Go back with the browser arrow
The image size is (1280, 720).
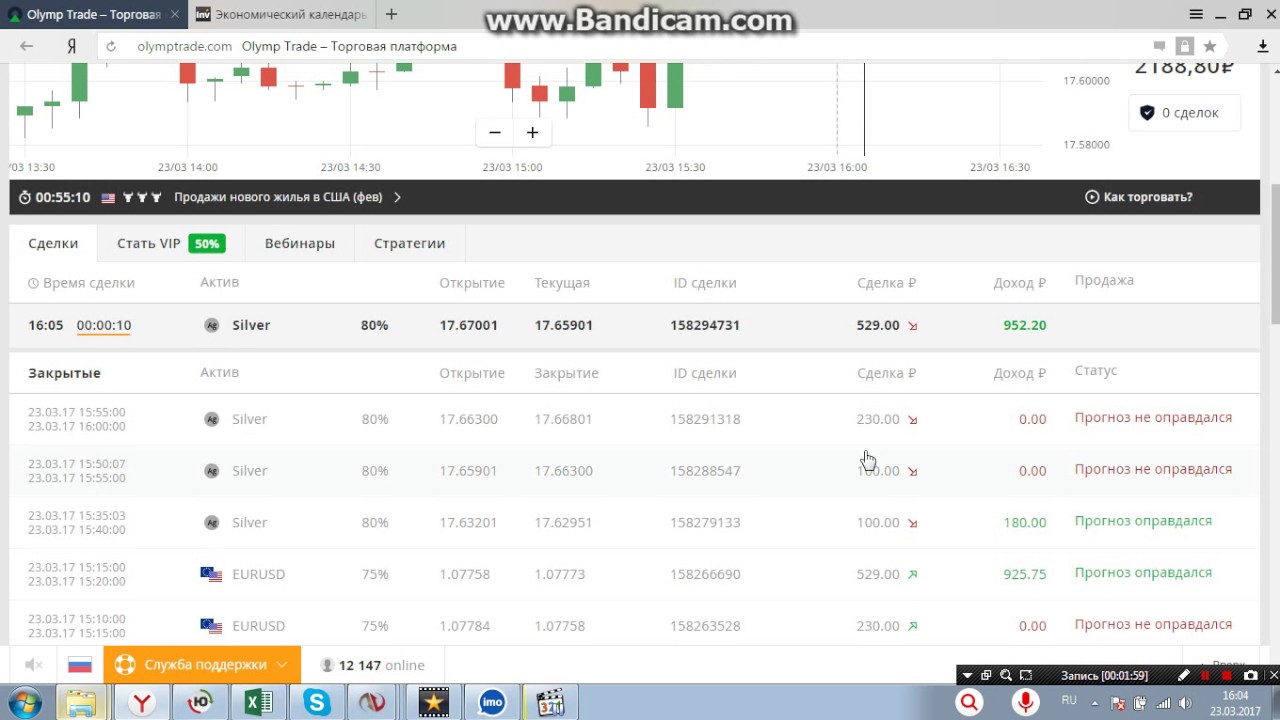(26, 46)
